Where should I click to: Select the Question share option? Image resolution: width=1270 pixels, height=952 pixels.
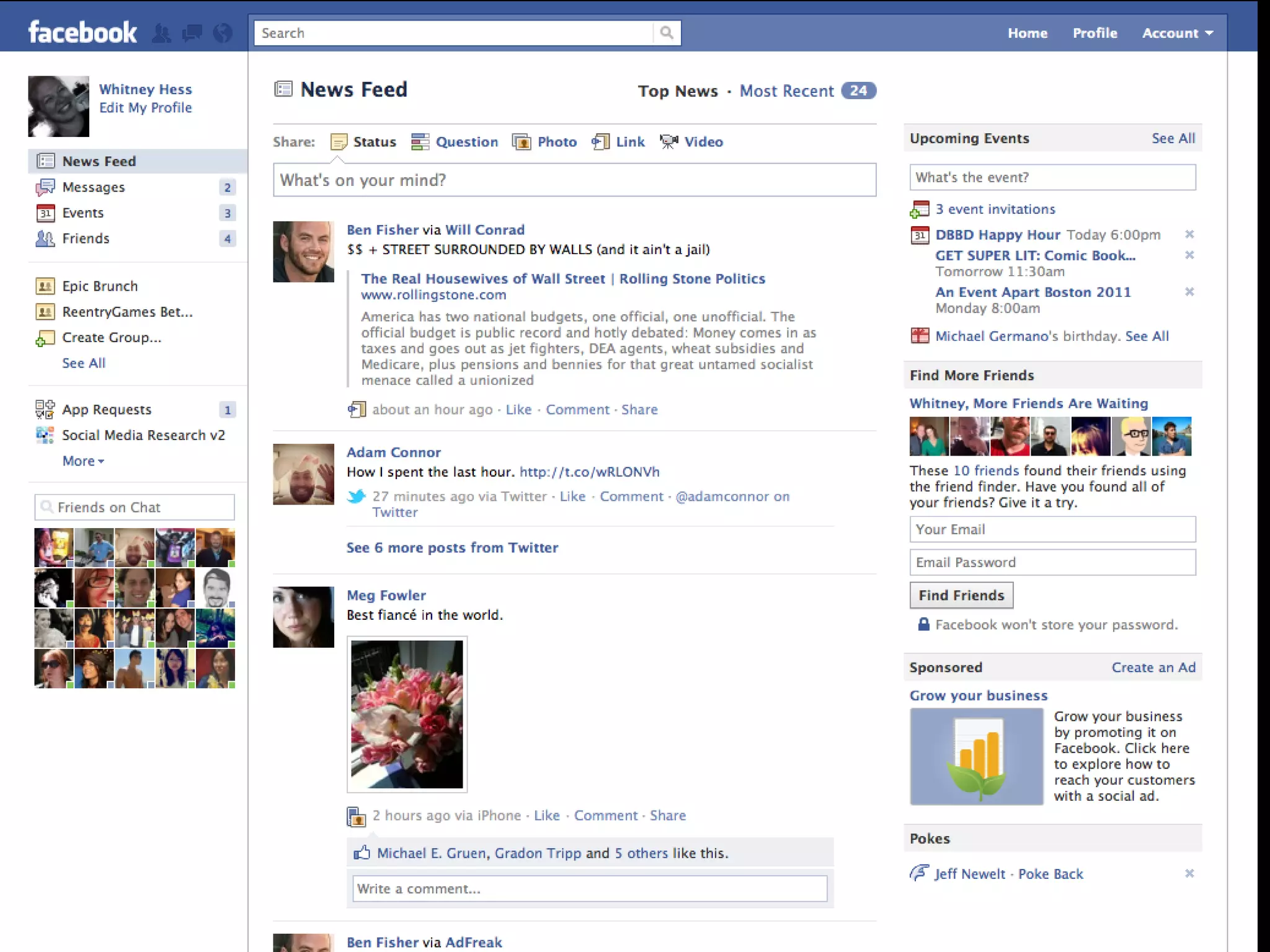[466, 142]
